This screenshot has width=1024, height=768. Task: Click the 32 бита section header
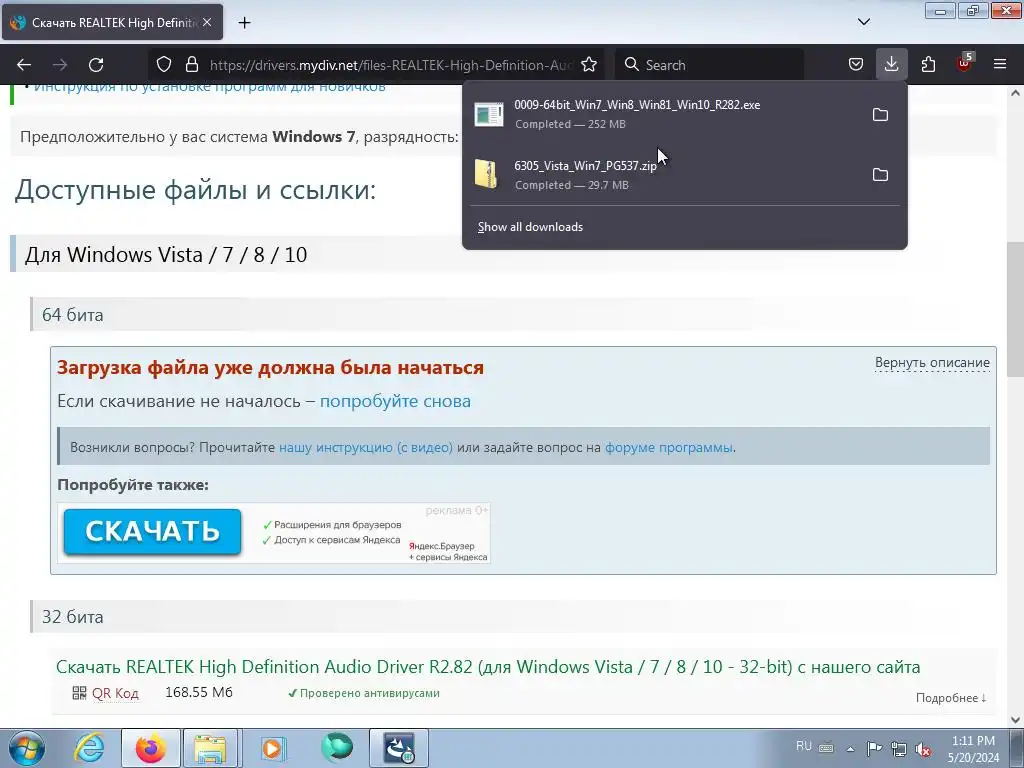click(x=72, y=617)
